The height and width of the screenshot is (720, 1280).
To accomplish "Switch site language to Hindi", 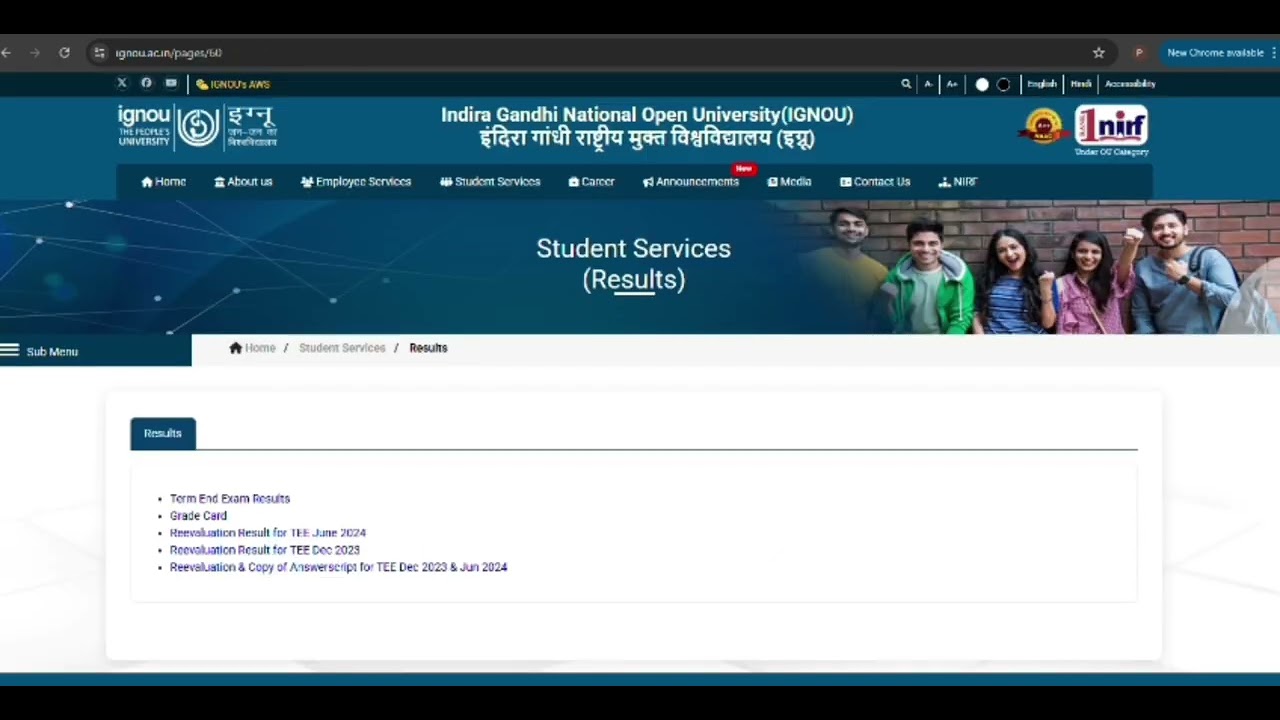I will pos(1081,84).
